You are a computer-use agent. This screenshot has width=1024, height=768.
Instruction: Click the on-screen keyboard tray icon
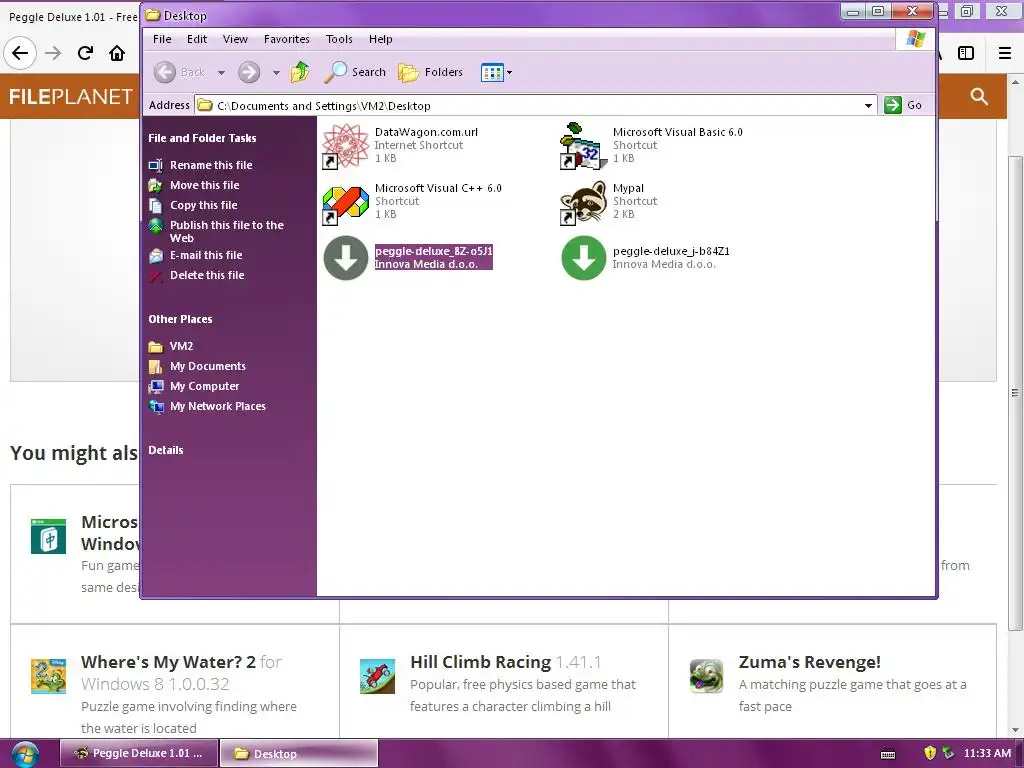click(x=888, y=754)
